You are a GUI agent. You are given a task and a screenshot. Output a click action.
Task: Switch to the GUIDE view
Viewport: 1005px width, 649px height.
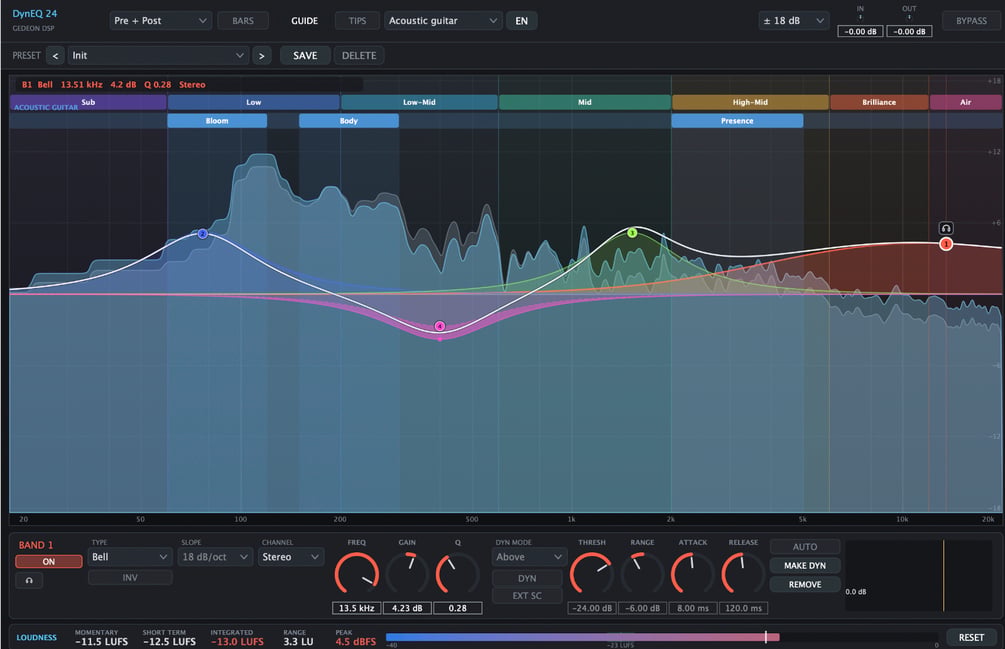coord(304,21)
